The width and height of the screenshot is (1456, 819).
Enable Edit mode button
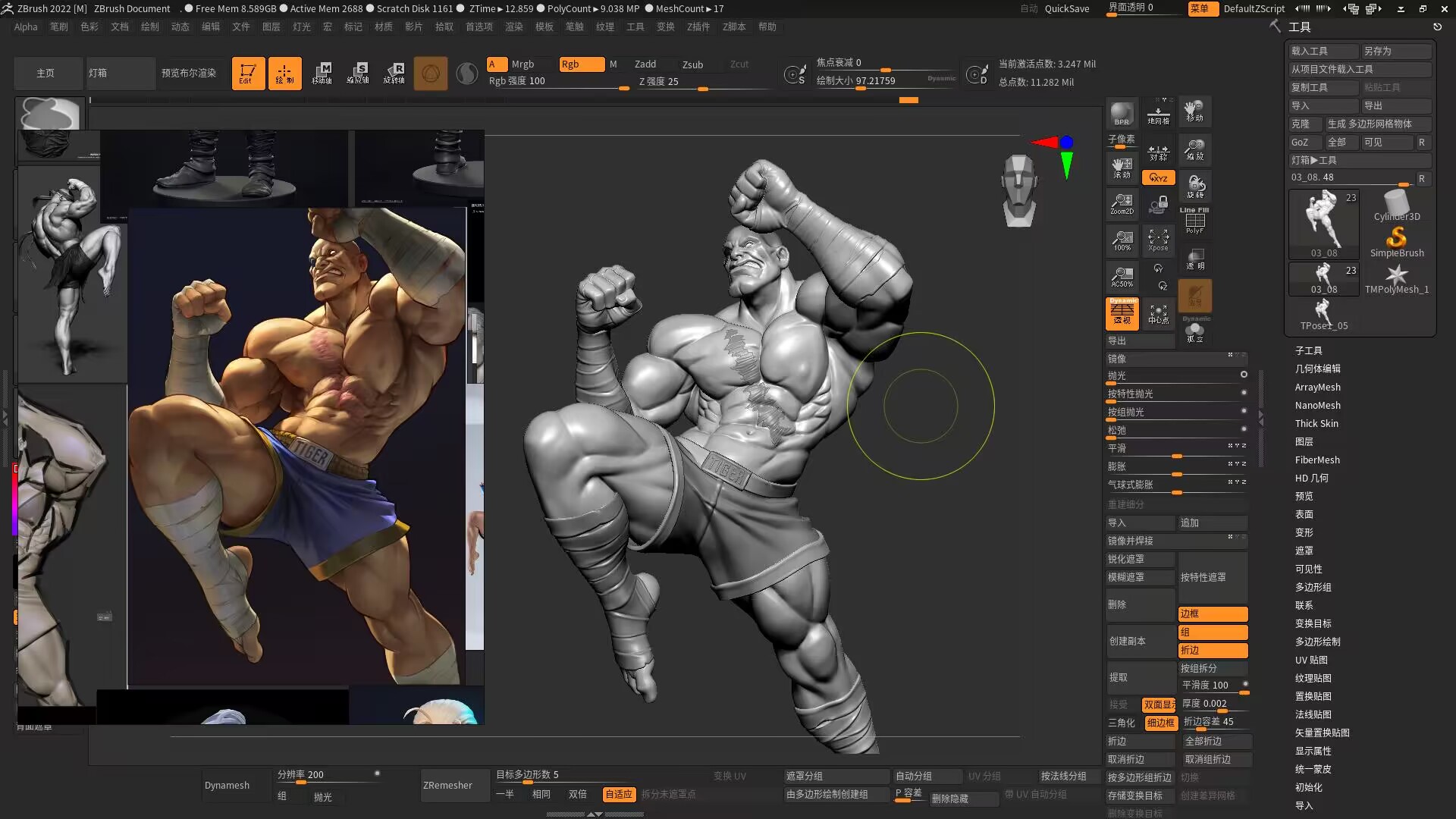pos(248,74)
